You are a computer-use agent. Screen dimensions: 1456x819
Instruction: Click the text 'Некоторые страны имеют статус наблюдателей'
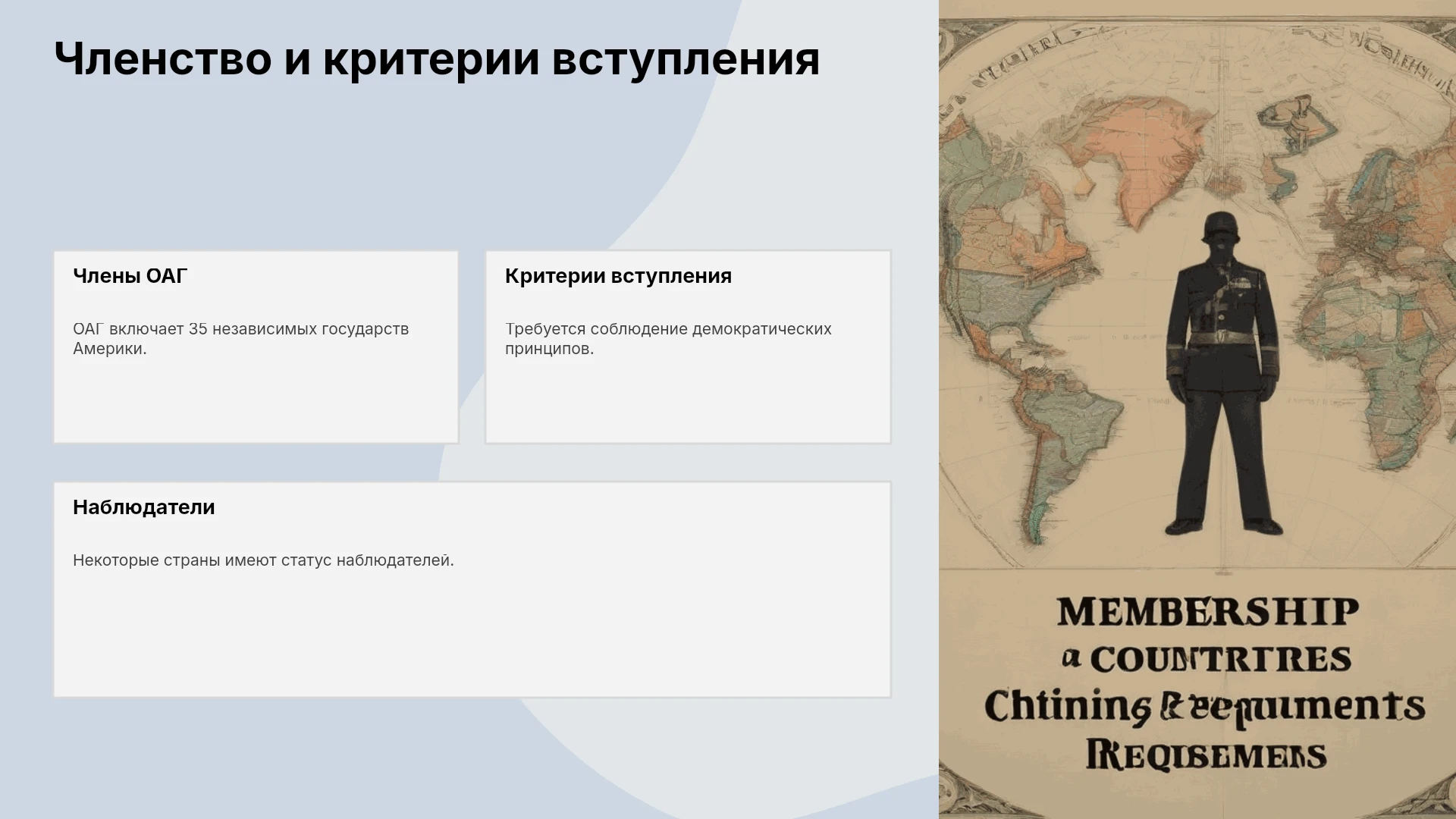pyautogui.click(x=263, y=560)
